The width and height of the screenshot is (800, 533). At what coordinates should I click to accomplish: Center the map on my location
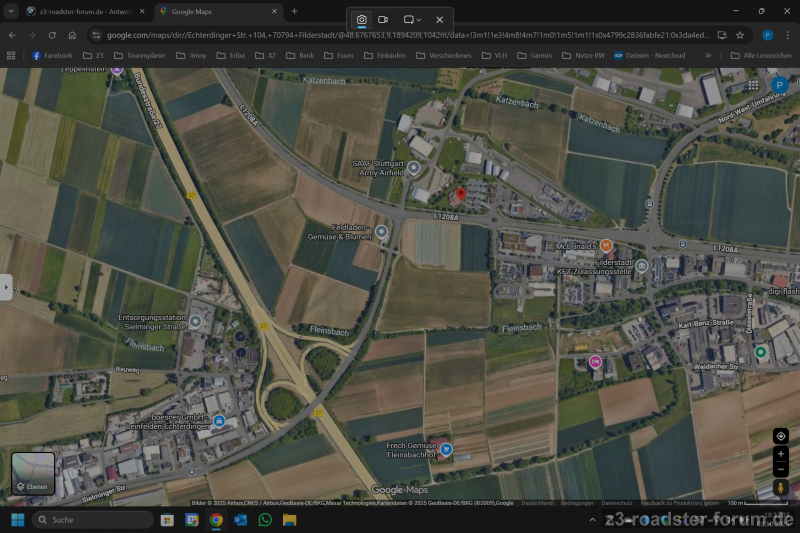781,436
